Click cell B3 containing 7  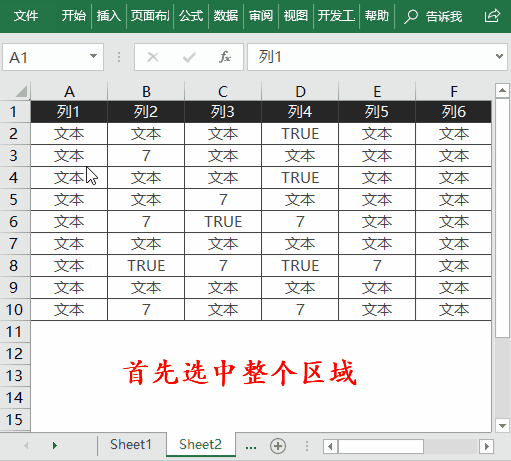[x=146, y=156]
